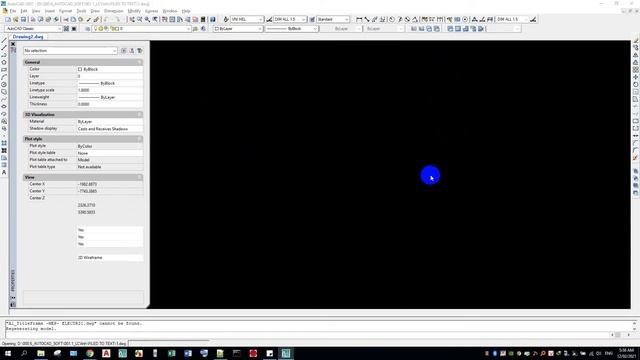Collapse the 3D Visualization section
The width and height of the screenshot is (640, 360).
[x=139, y=115]
